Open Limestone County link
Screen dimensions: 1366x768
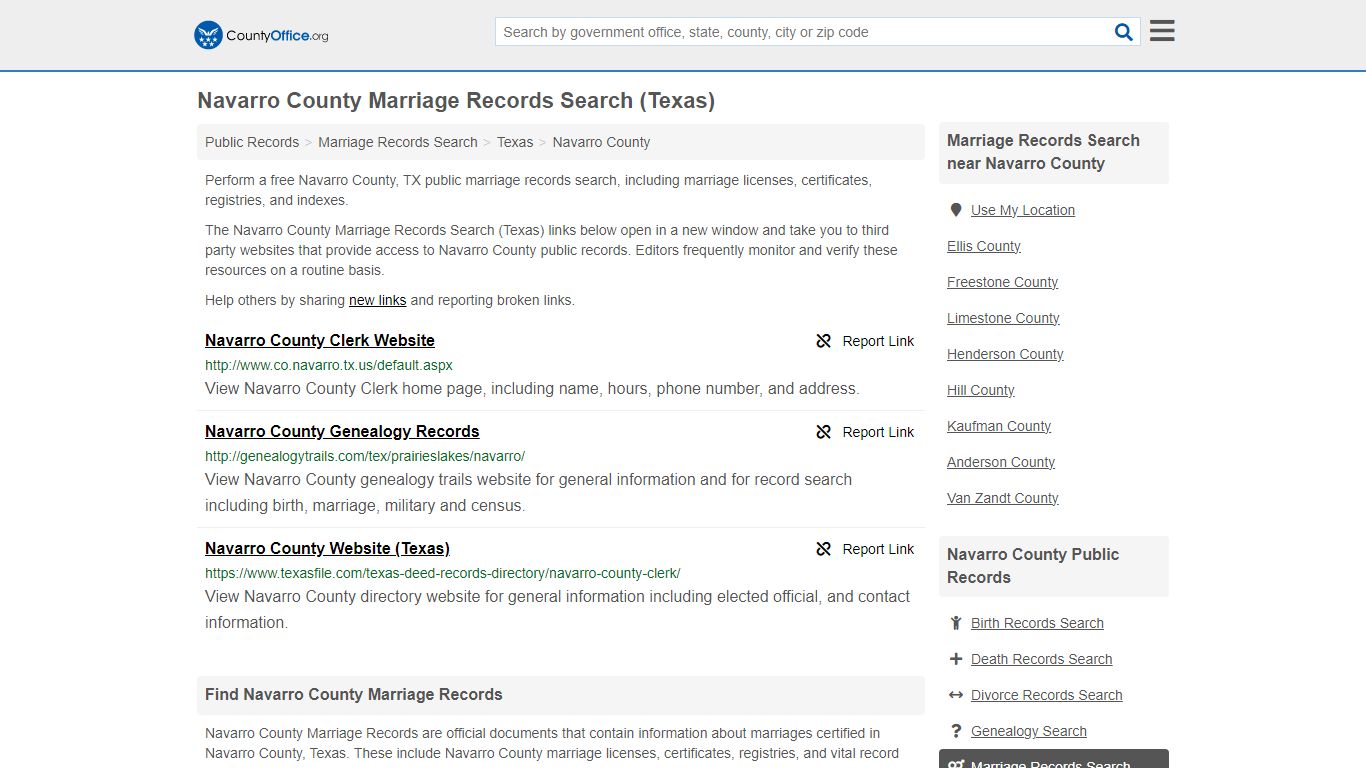point(1003,318)
